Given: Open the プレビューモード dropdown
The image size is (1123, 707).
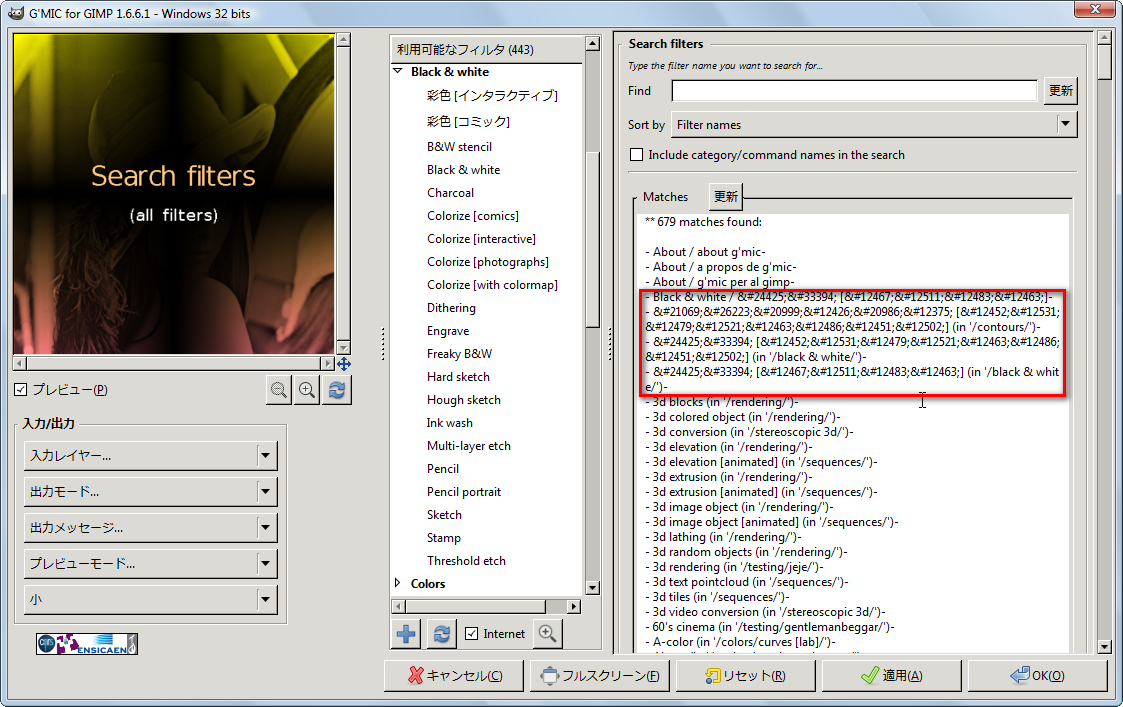Looking at the screenshot, I should point(150,564).
